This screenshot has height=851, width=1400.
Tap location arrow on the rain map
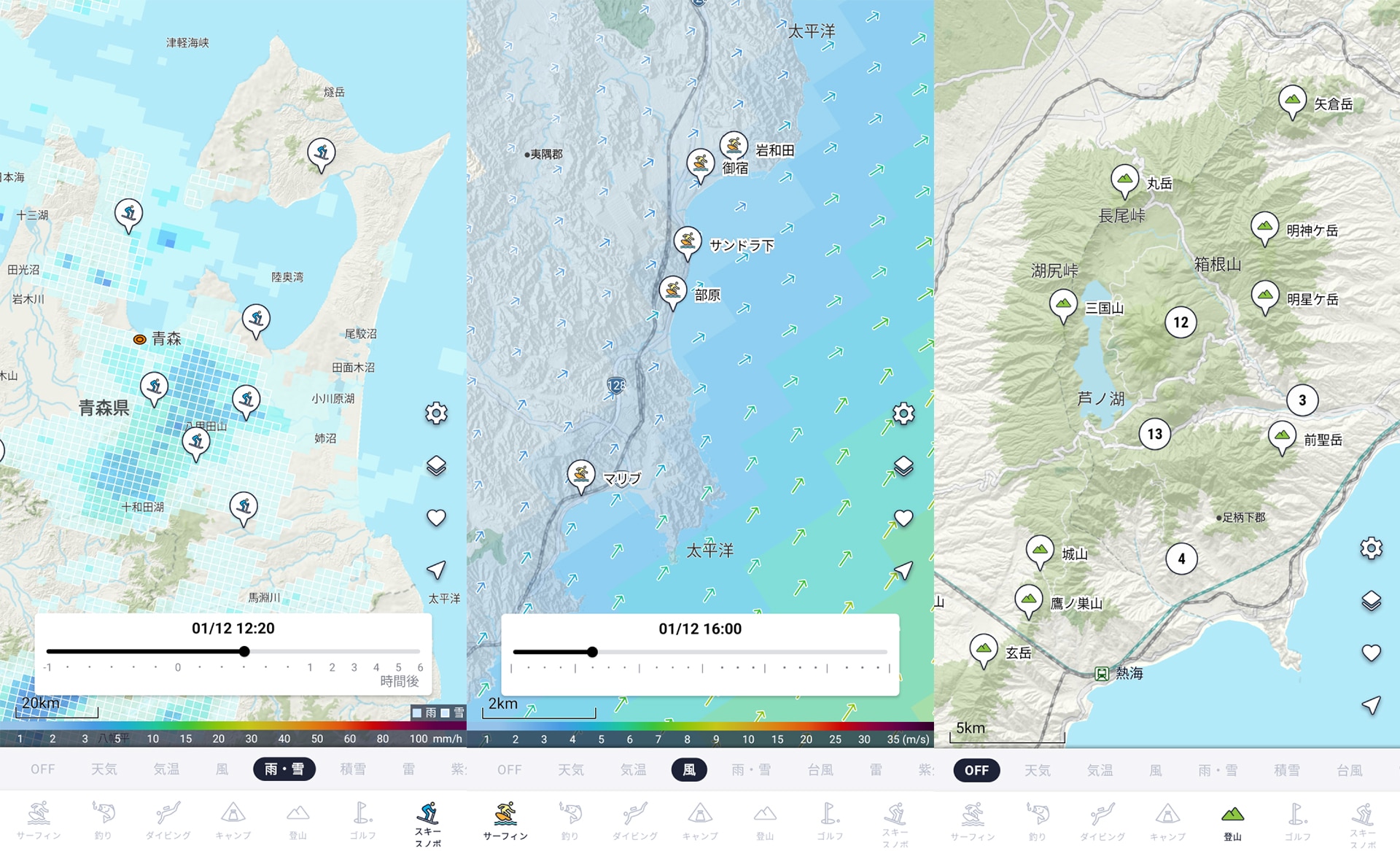point(436,570)
